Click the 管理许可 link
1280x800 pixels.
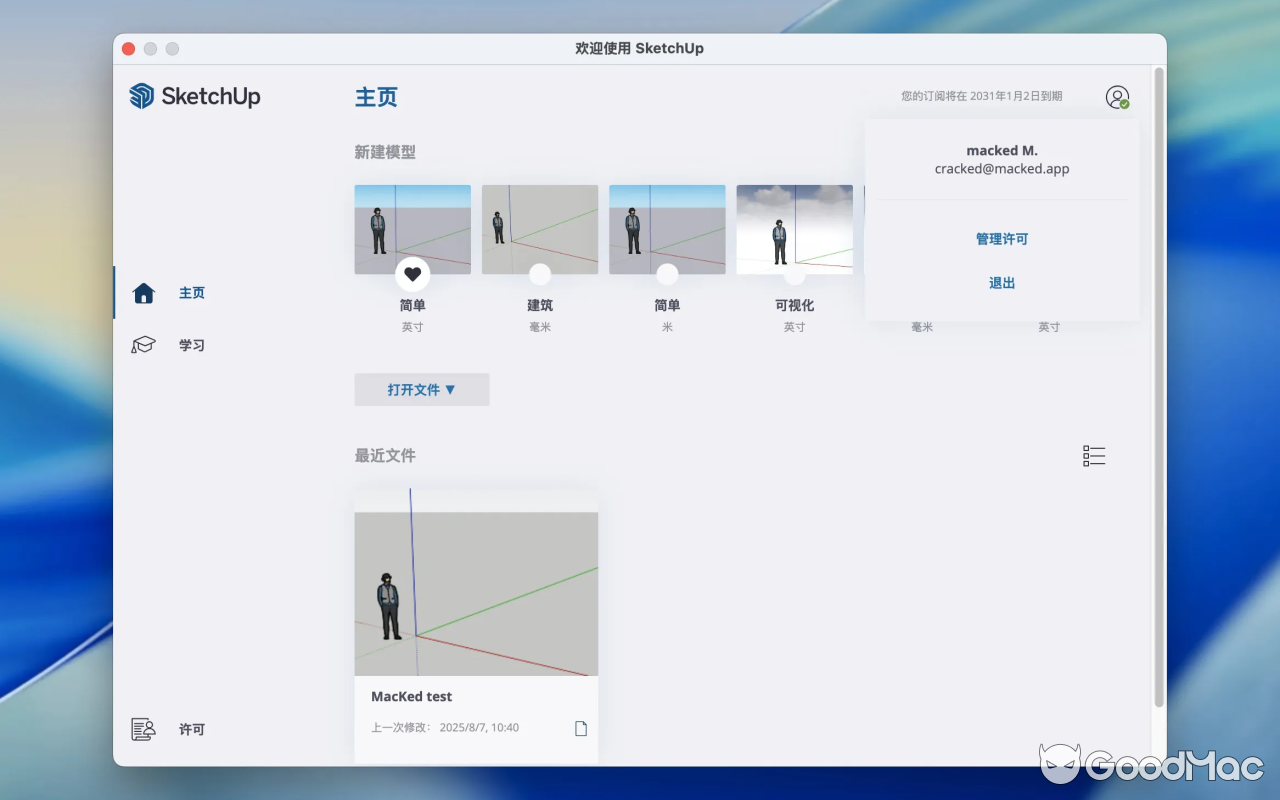(1002, 239)
